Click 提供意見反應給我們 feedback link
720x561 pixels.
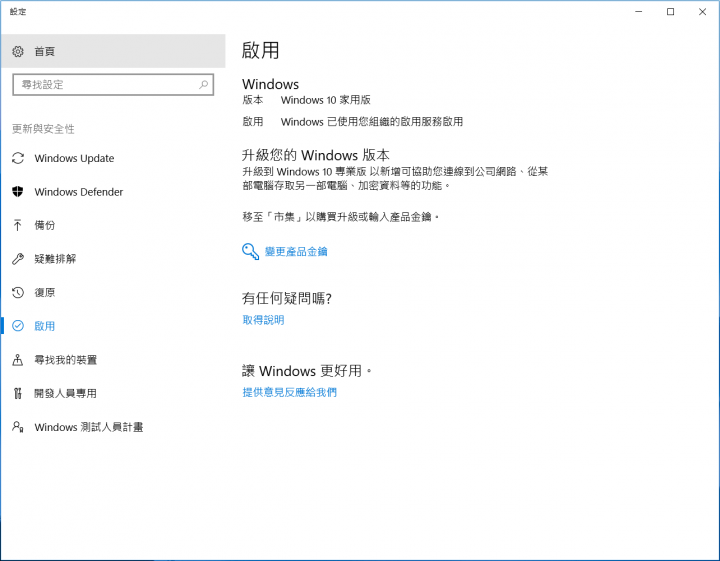pyautogui.click(x=290, y=393)
